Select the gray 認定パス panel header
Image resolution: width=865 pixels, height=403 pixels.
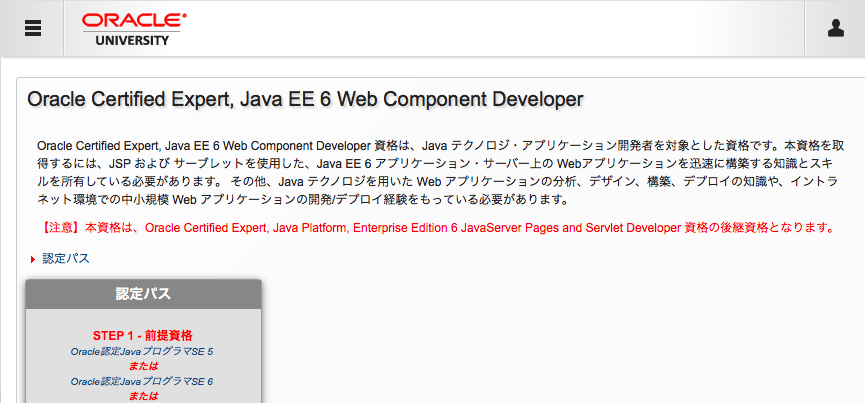[143, 294]
